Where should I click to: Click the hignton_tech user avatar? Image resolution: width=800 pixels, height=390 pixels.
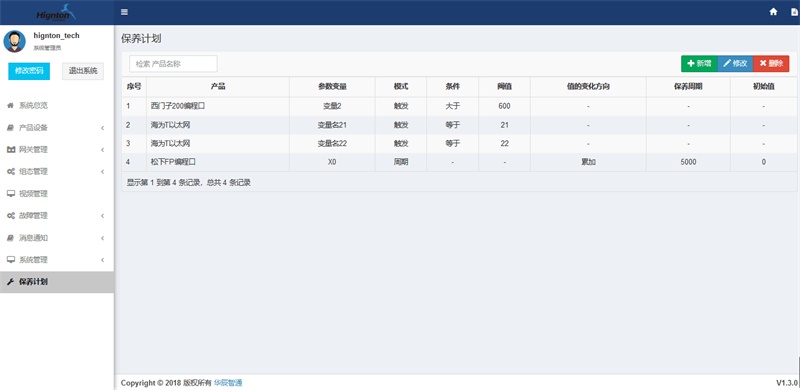[x=14, y=41]
